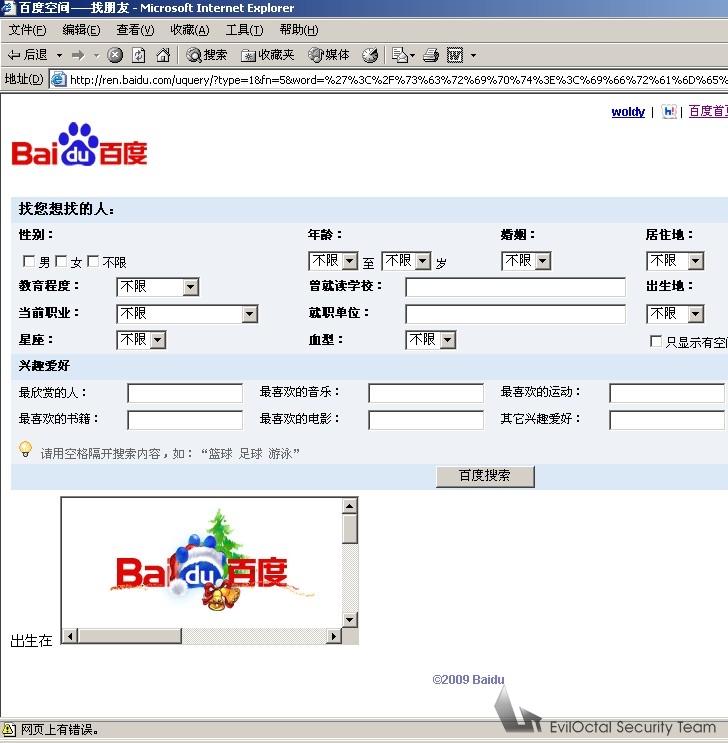Click the History clock toolbar icon
Image resolution: width=728 pixels, height=743 pixels.
pos(370,55)
